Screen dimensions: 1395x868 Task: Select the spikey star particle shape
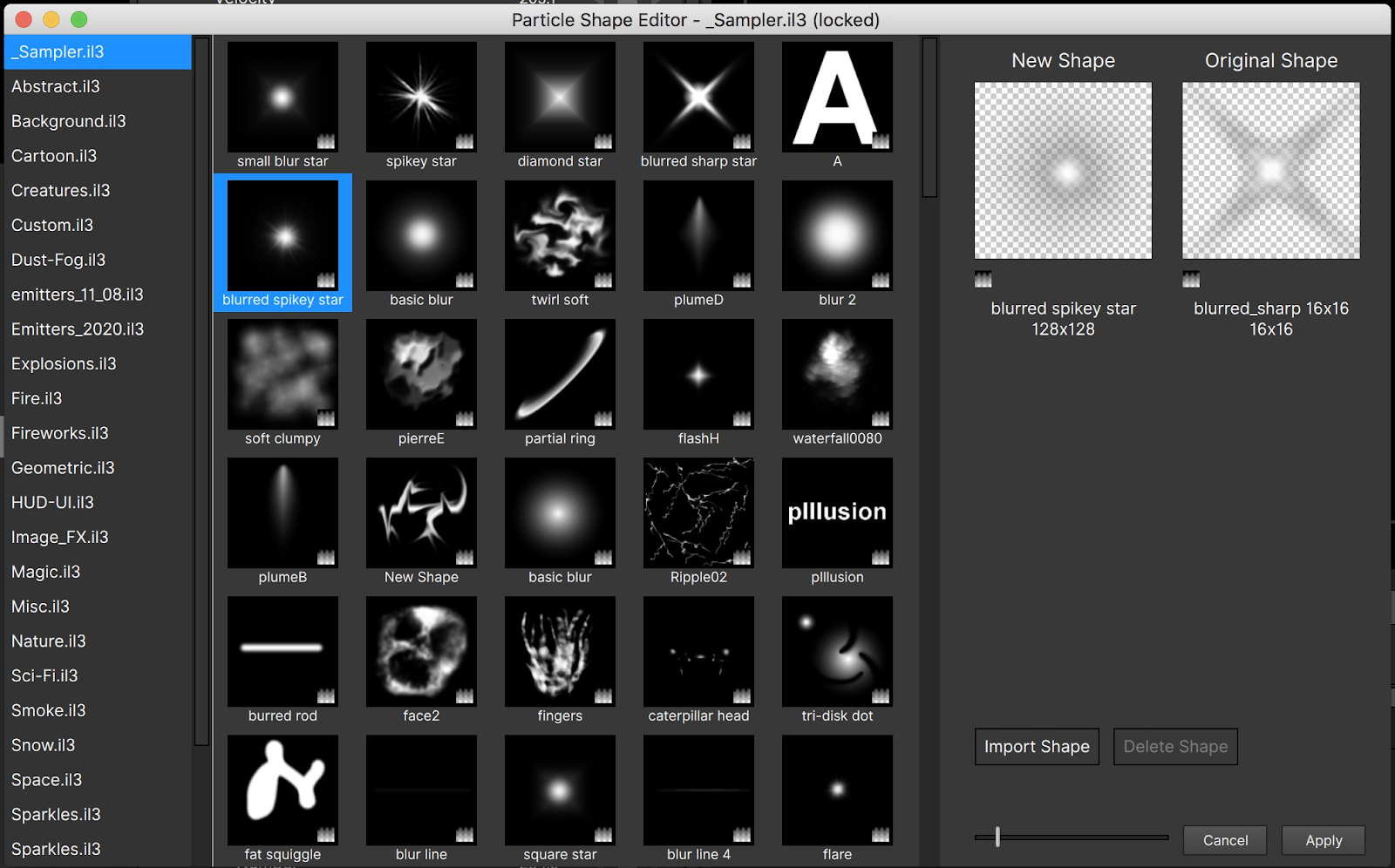(x=421, y=98)
